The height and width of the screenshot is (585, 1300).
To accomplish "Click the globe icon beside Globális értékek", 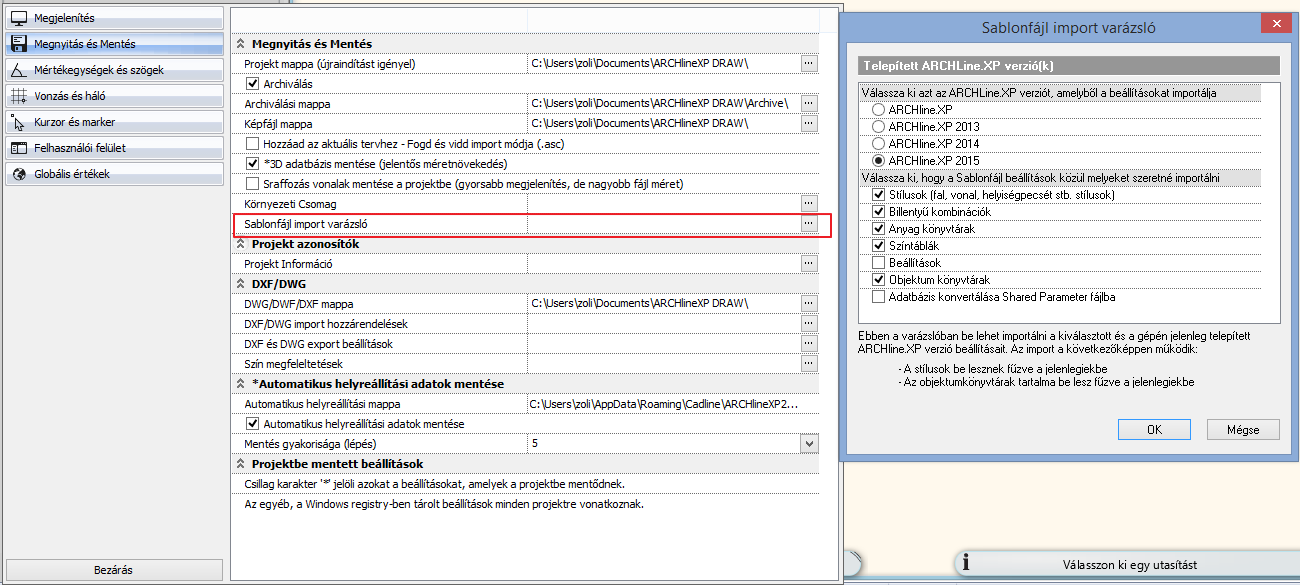I will point(18,174).
